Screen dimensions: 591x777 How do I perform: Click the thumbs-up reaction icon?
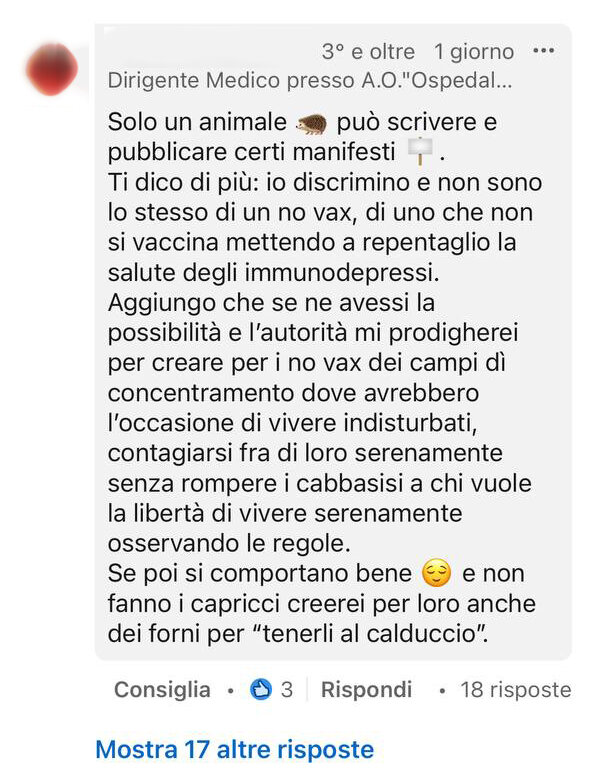[x=261, y=689]
